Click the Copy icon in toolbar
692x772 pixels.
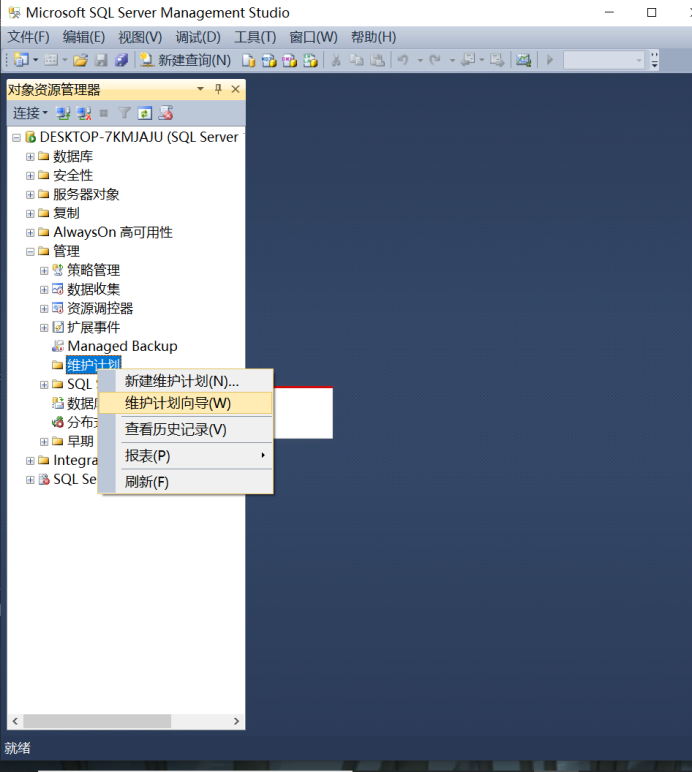click(356, 60)
